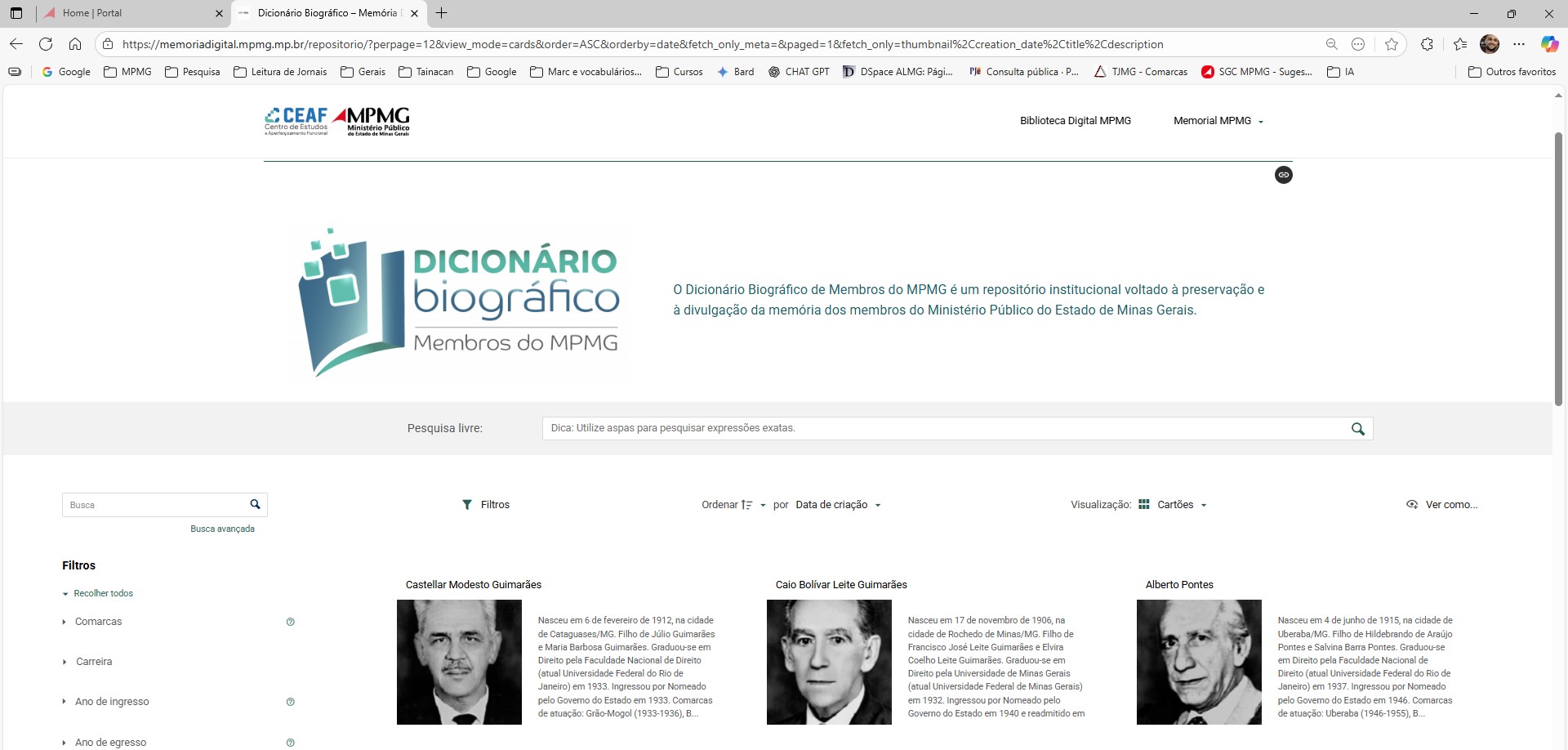This screenshot has height=750, width=1568.
Task: Open Alberto Pontes entry
Action: pyautogui.click(x=1179, y=585)
